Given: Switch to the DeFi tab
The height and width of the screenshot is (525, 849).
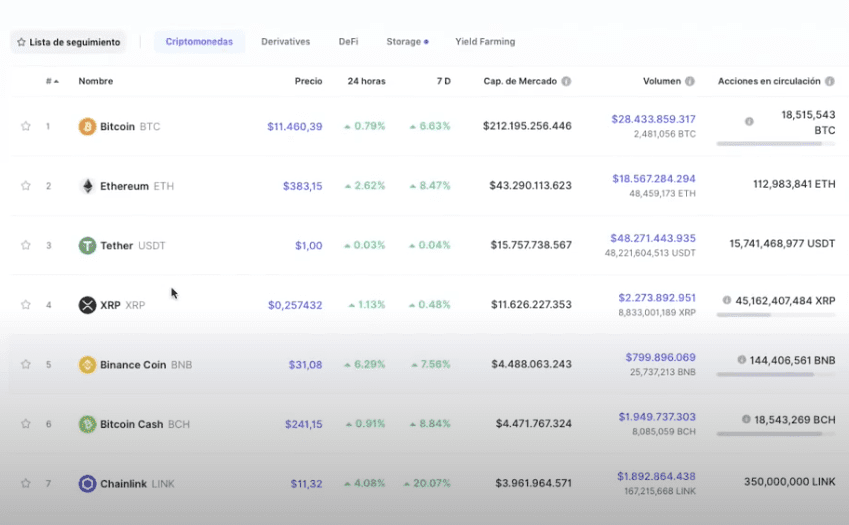Looking at the screenshot, I should tap(348, 42).
